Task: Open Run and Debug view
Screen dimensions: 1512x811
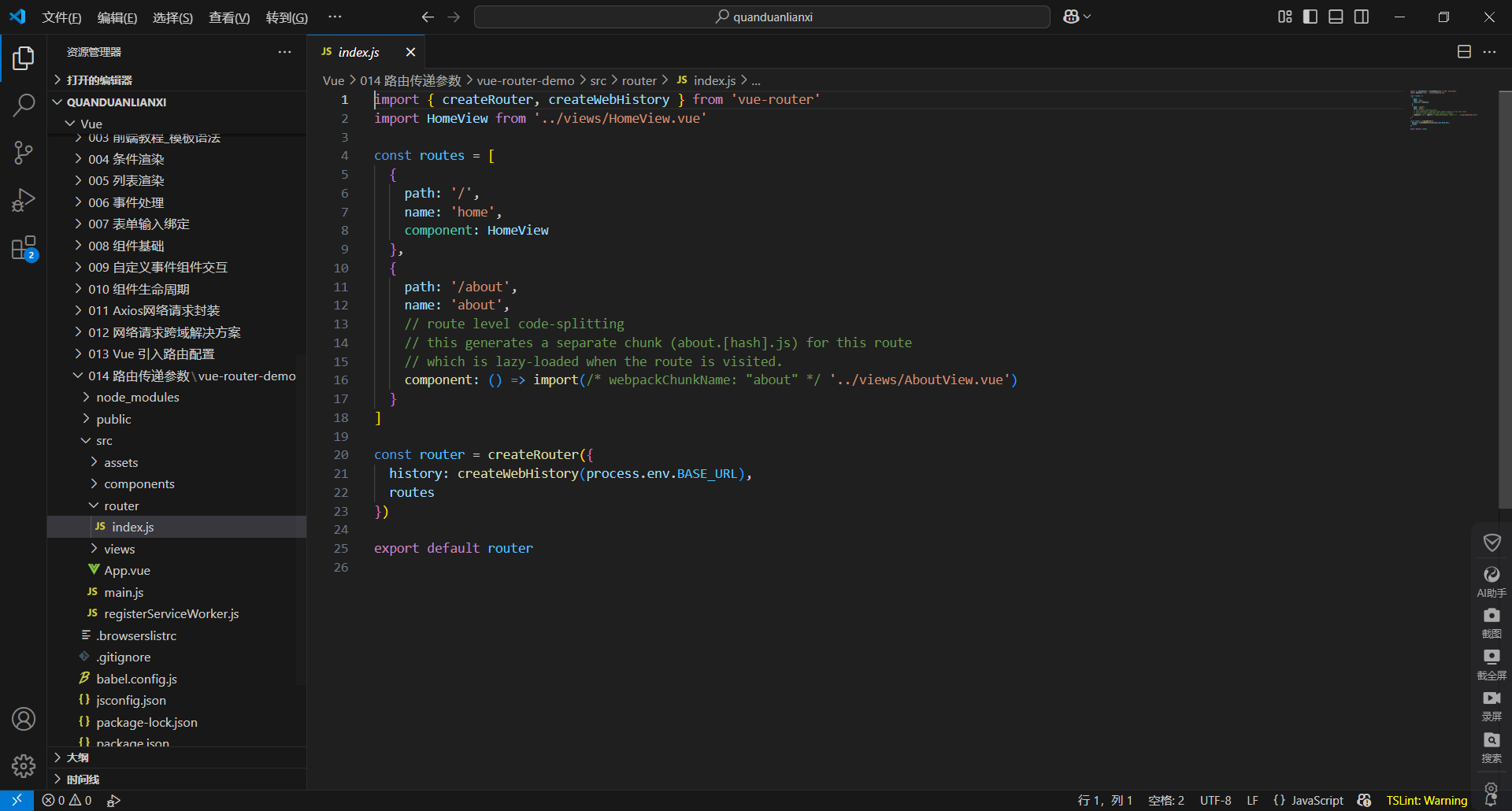Action: [24, 200]
